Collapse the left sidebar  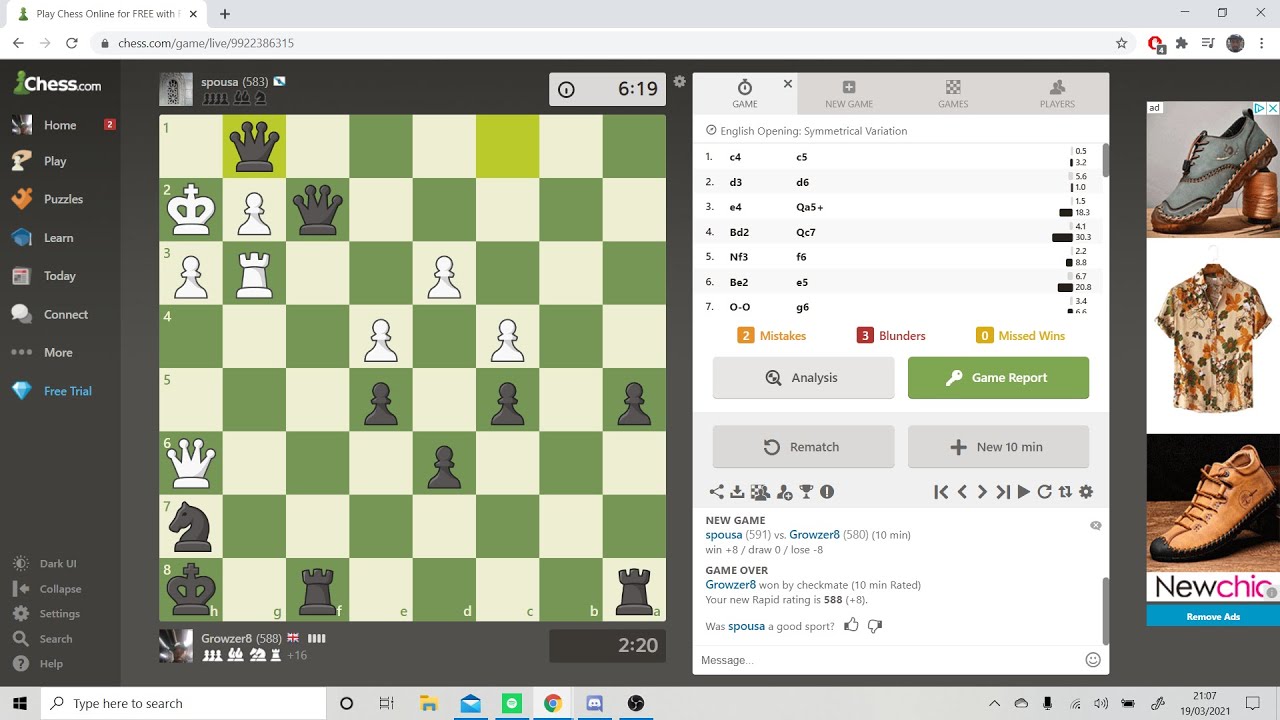tap(60, 589)
